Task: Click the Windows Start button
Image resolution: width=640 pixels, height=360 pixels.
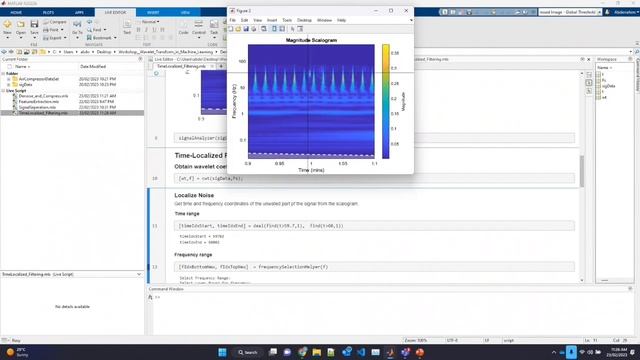Action: coord(222,352)
